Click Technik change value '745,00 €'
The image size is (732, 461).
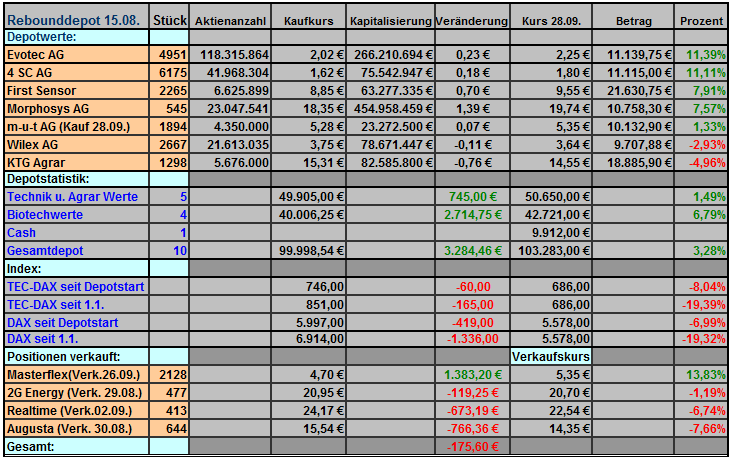click(x=472, y=197)
